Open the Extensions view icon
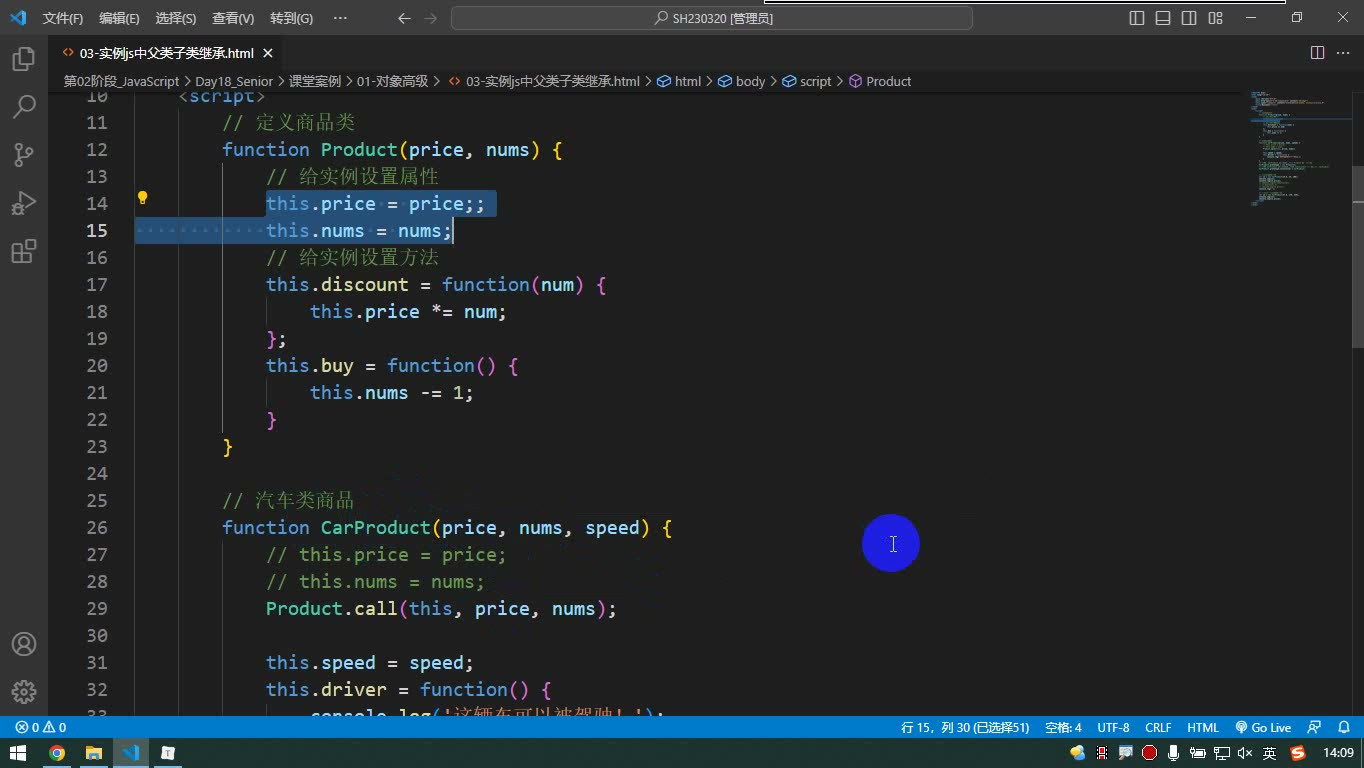Viewport: 1364px width, 768px height. pos(24,250)
